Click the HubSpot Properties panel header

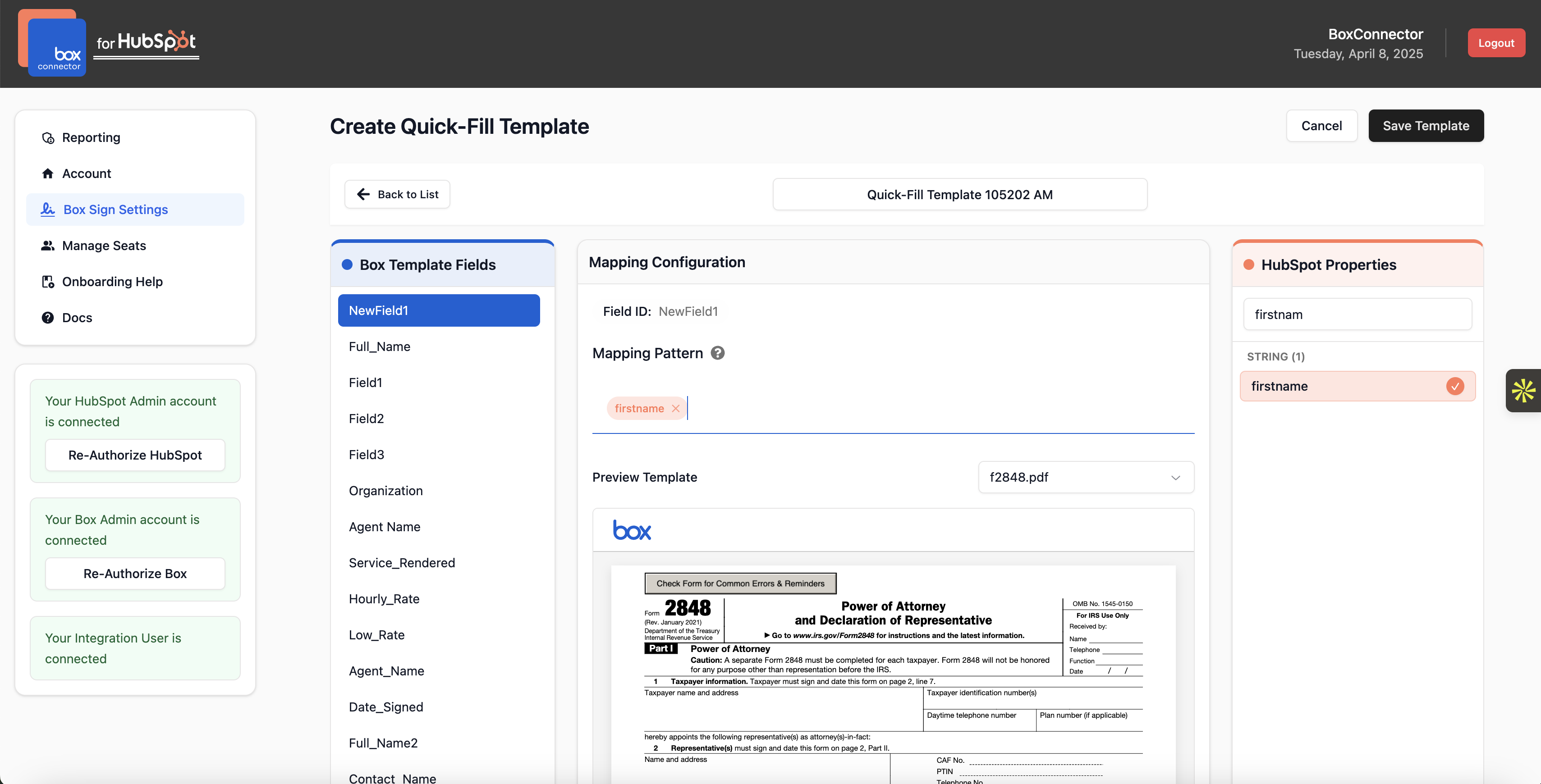pos(1358,264)
